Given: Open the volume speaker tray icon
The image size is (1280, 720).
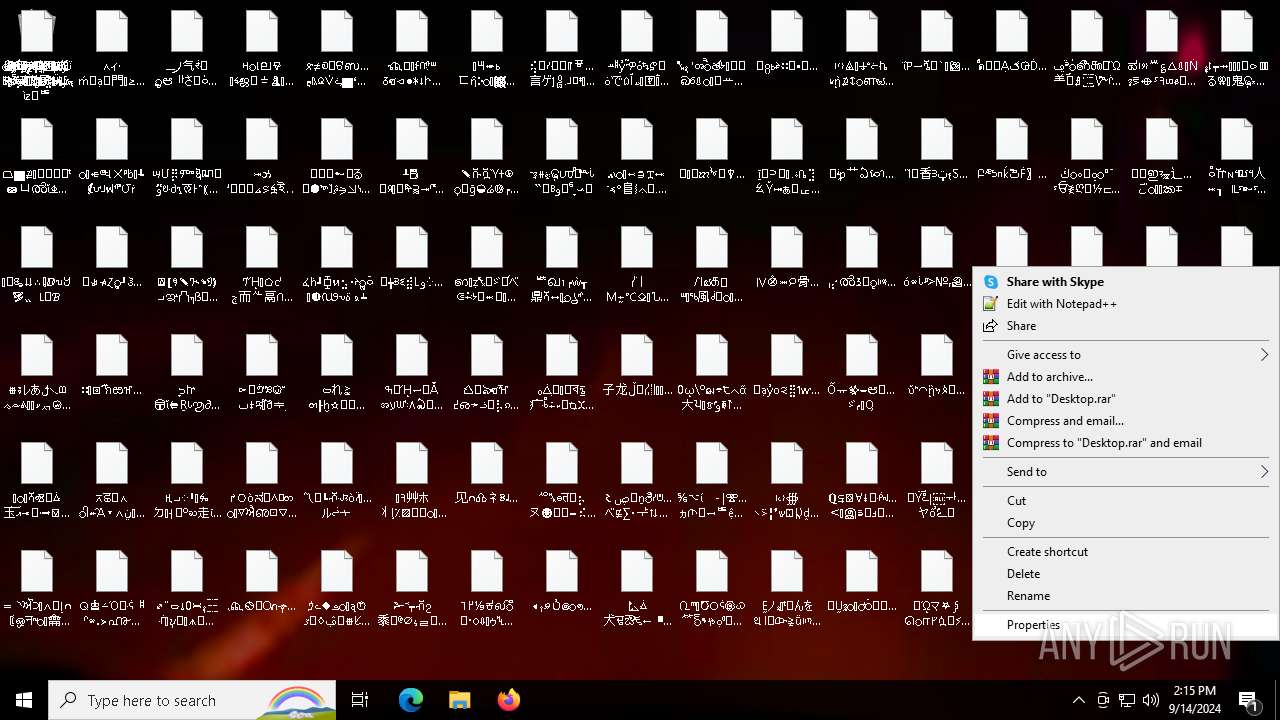Looking at the screenshot, I should pos(1151,700).
